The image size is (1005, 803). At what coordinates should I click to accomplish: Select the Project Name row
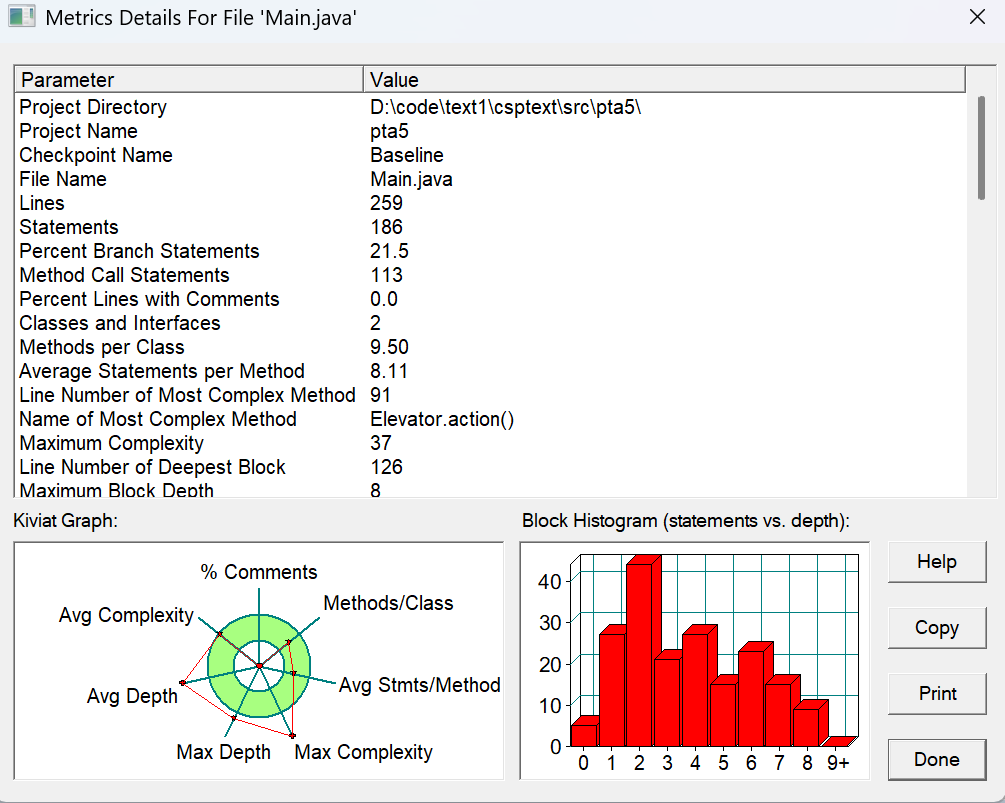tap(490, 131)
